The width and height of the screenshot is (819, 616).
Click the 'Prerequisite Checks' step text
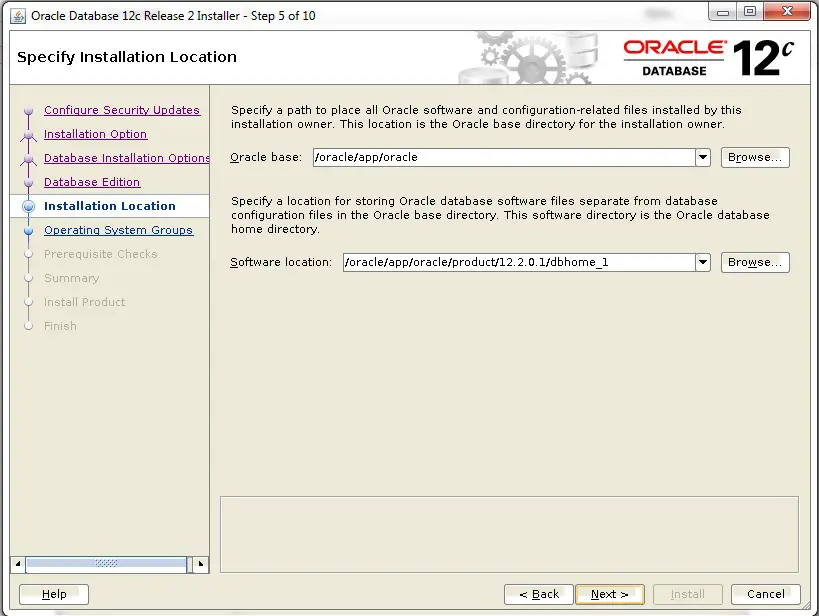click(100, 254)
